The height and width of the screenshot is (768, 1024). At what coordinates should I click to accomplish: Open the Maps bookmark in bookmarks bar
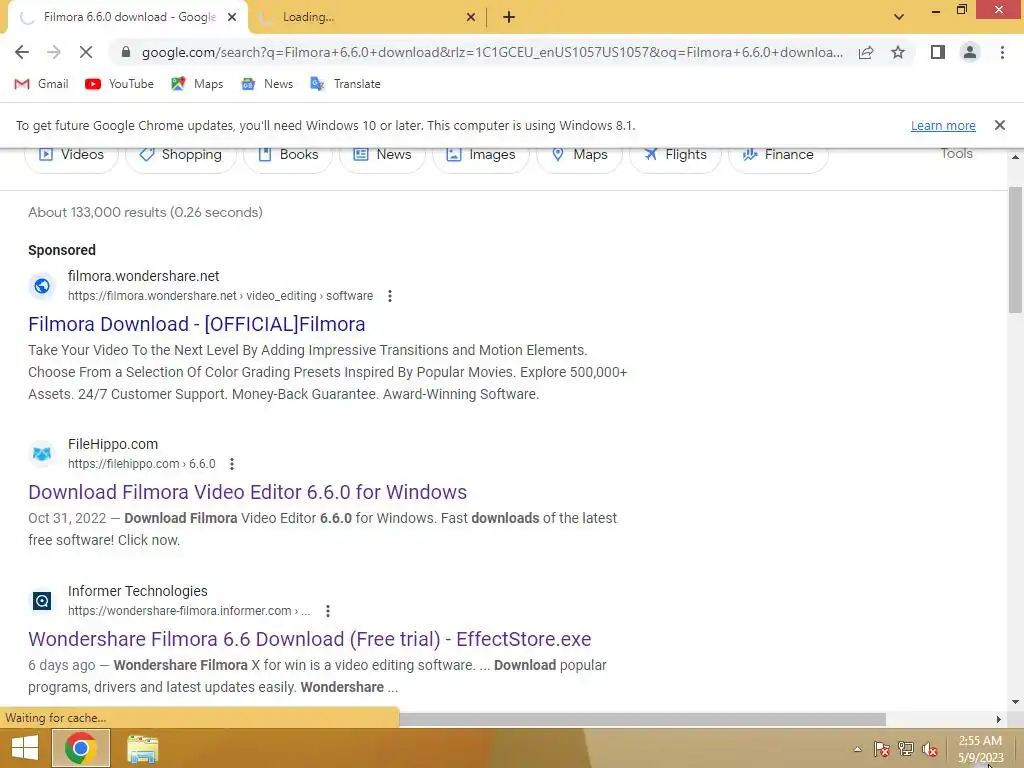[x=197, y=84]
